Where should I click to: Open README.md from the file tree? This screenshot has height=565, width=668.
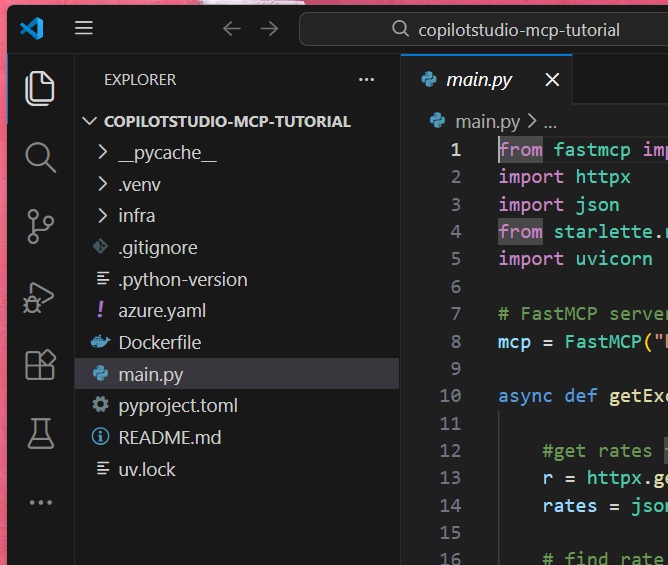169,437
